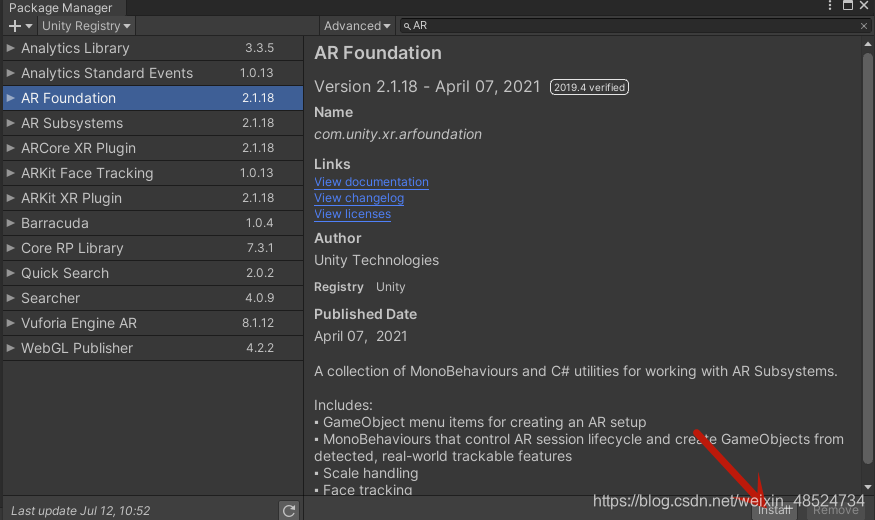Image resolution: width=875 pixels, height=520 pixels.
Task: Expand the AR Foundation package arrow
Action: coord(10,98)
